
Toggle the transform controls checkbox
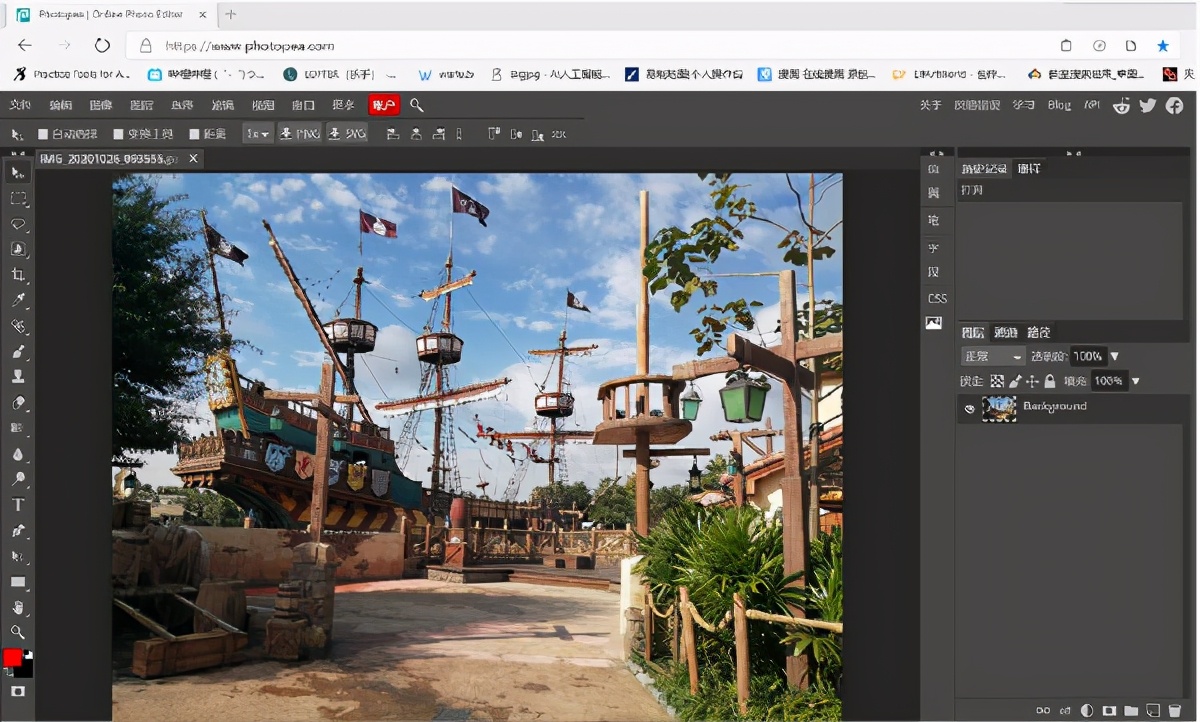pos(118,134)
